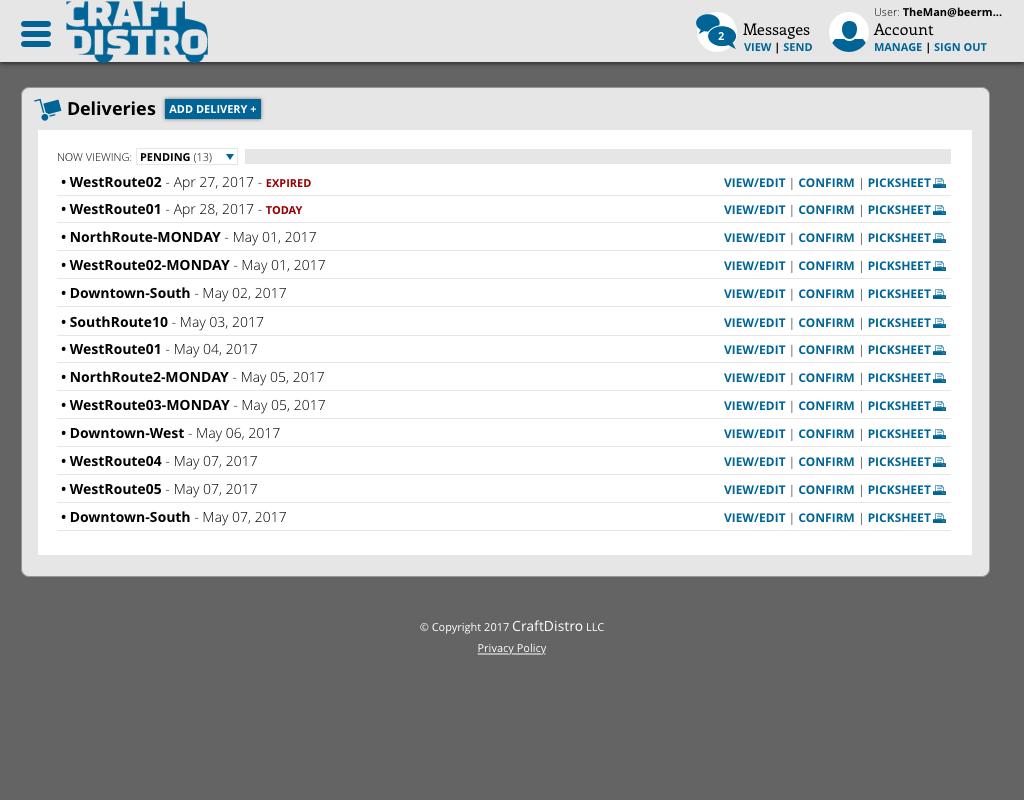This screenshot has width=1024, height=800.
Task: Click printer icon for SouthRoute10 picksheet
Action: (939, 323)
